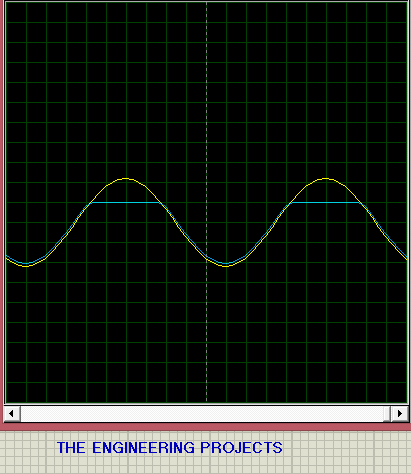
Task: Click the word PROJECTS in blue label
Action: pyautogui.click(x=241, y=448)
